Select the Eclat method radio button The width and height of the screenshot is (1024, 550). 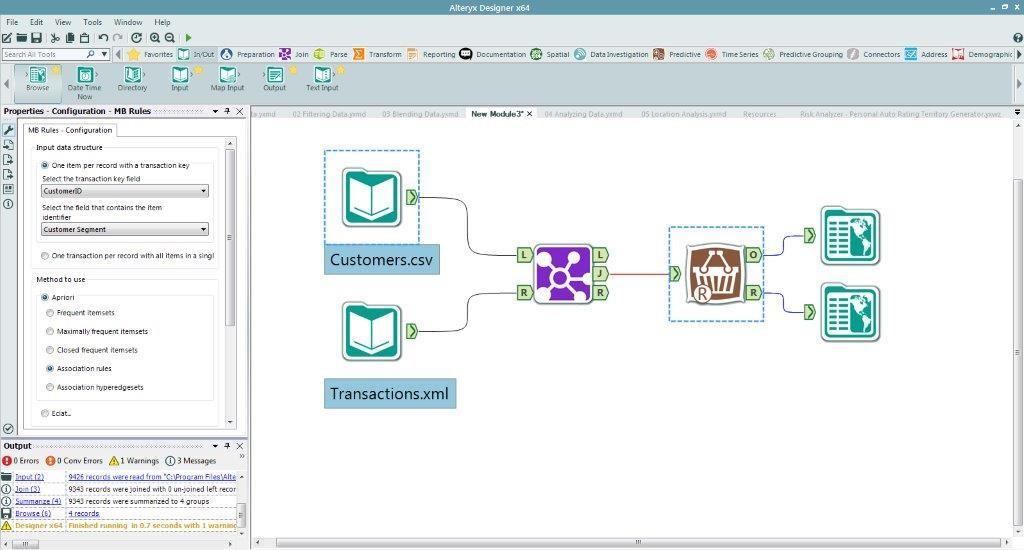coord(44,413)
